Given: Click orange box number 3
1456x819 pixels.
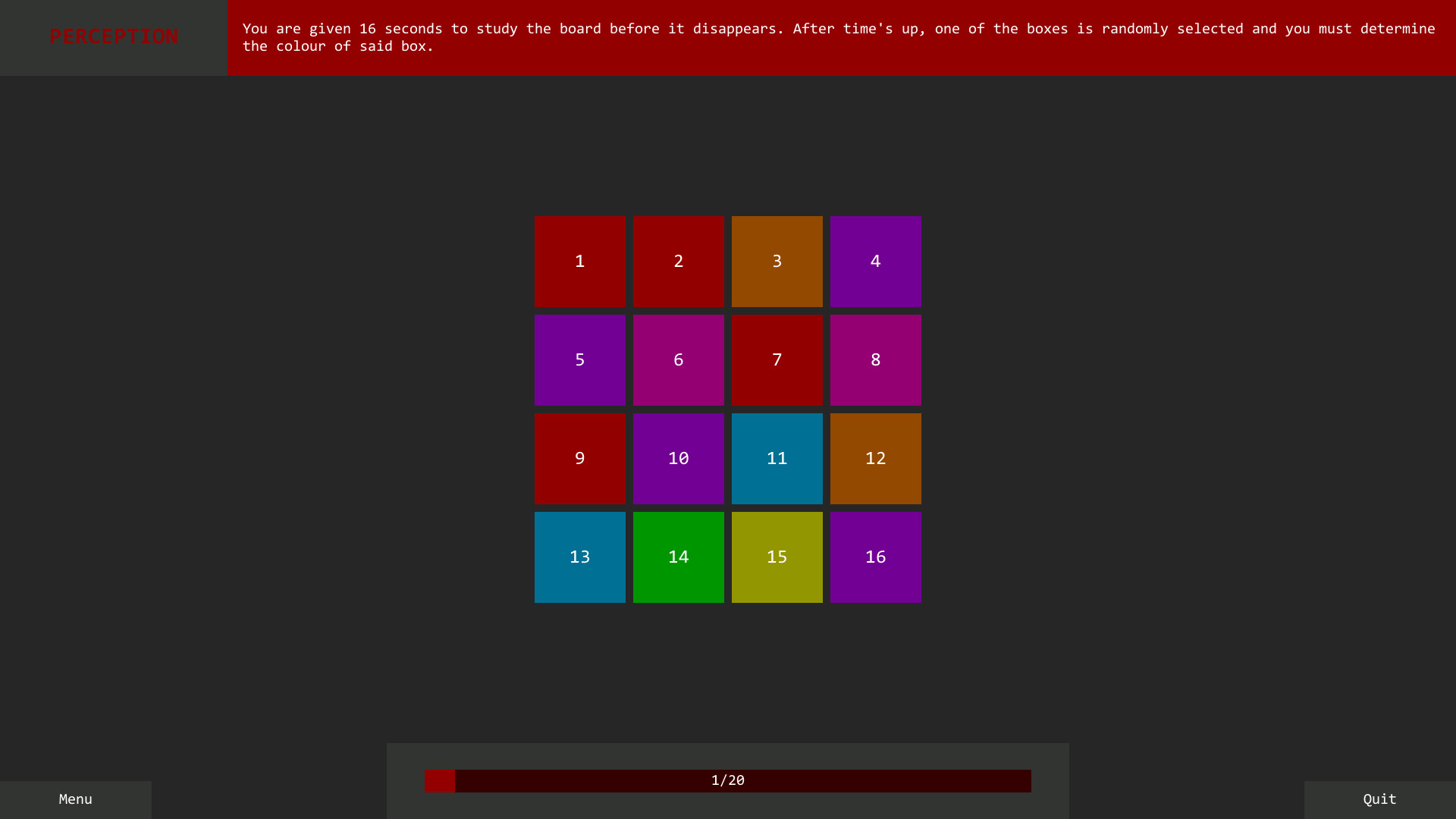Looking at the screenshot, I should tap(777, 262).
